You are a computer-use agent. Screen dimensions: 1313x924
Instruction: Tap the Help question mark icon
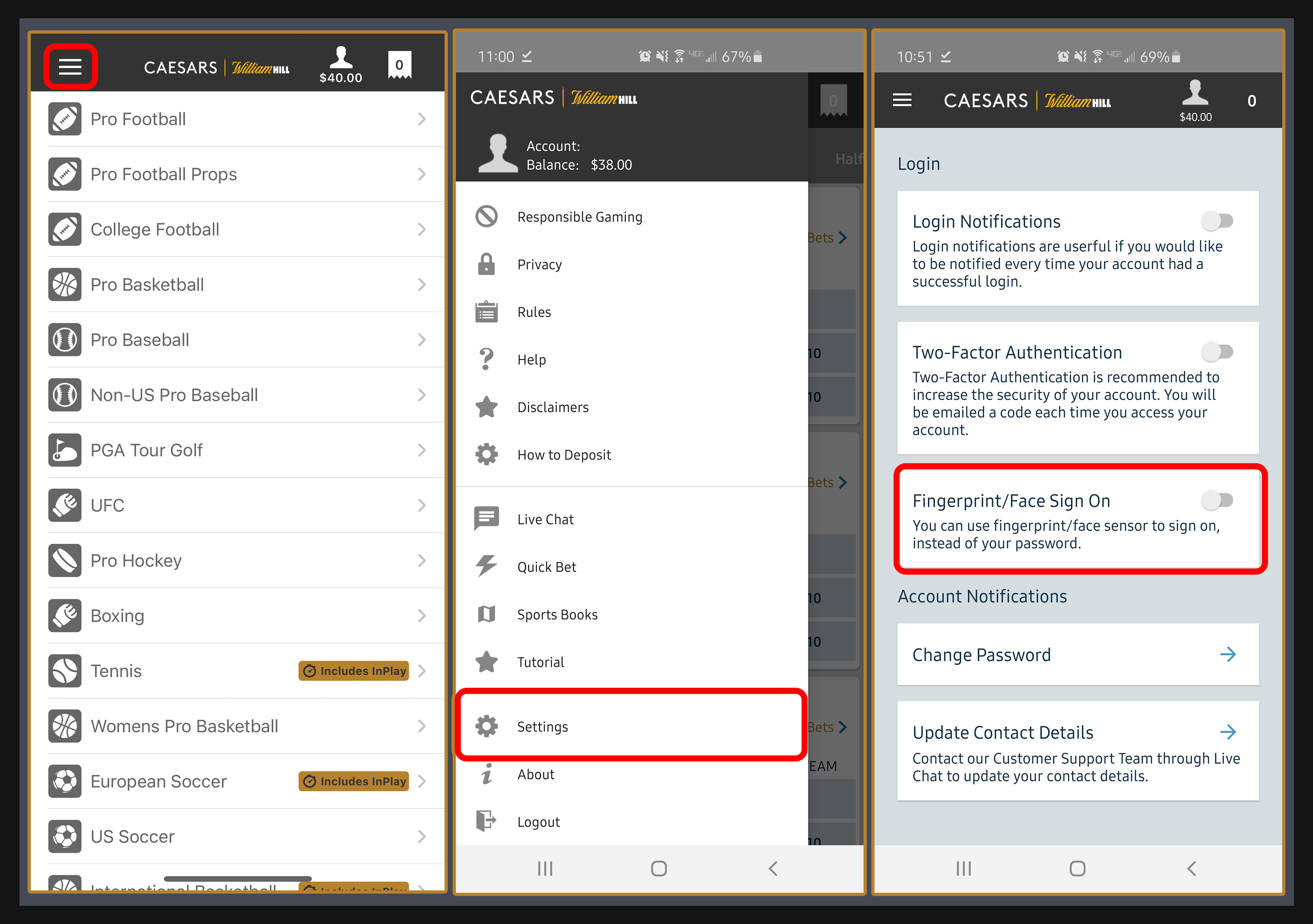487,359
